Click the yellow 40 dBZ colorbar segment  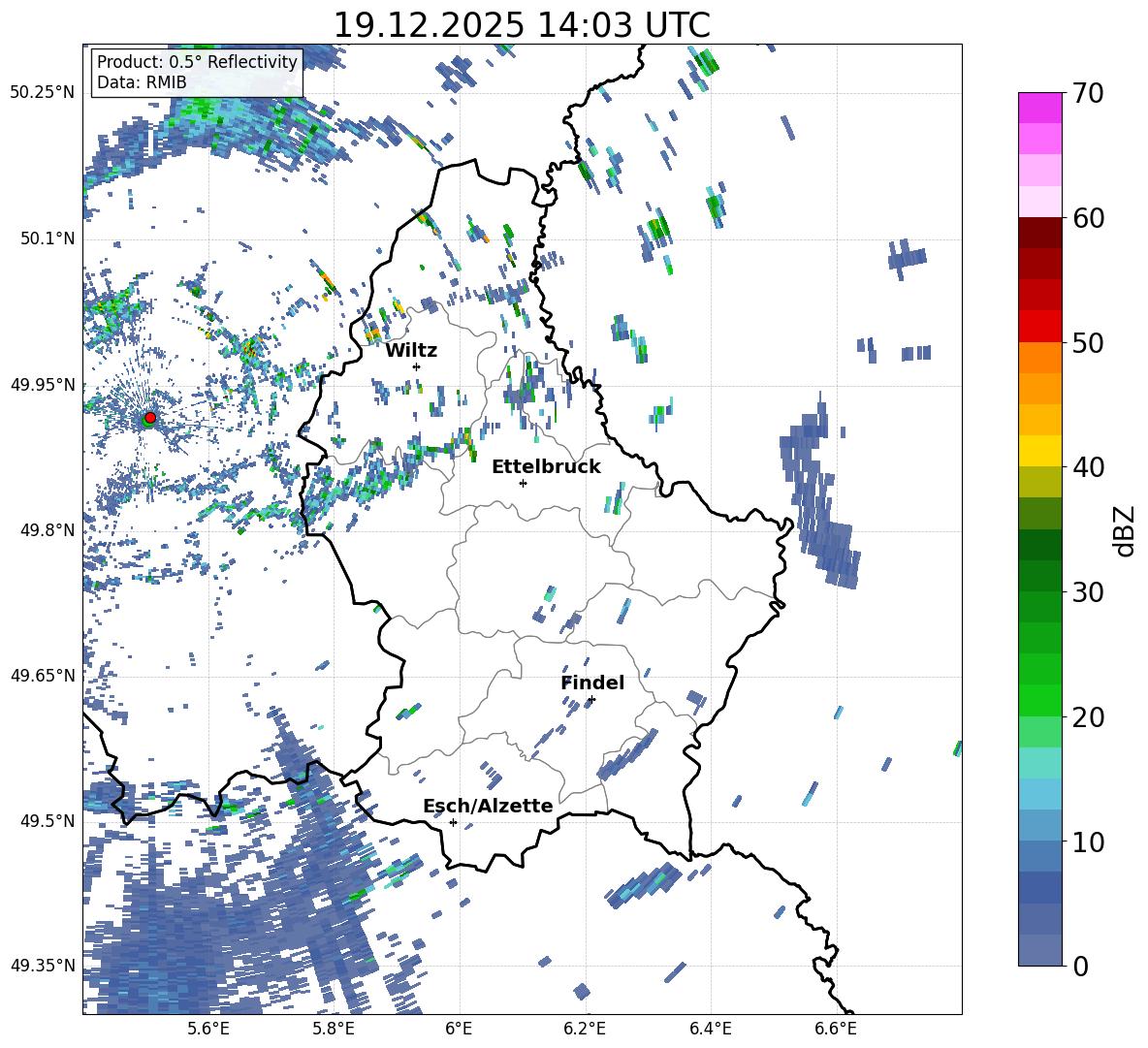[1039, 452]
